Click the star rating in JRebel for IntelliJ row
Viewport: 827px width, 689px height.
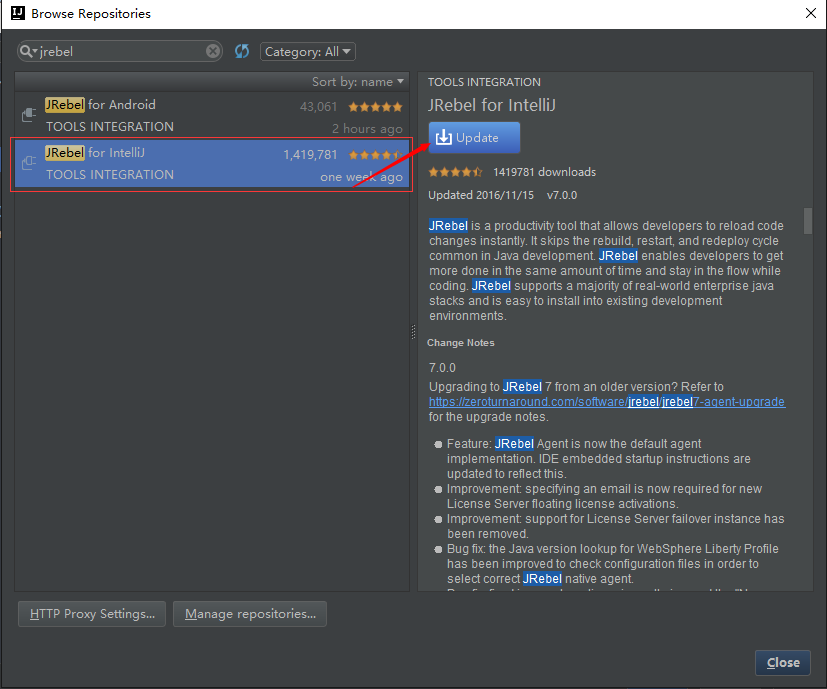376,155
